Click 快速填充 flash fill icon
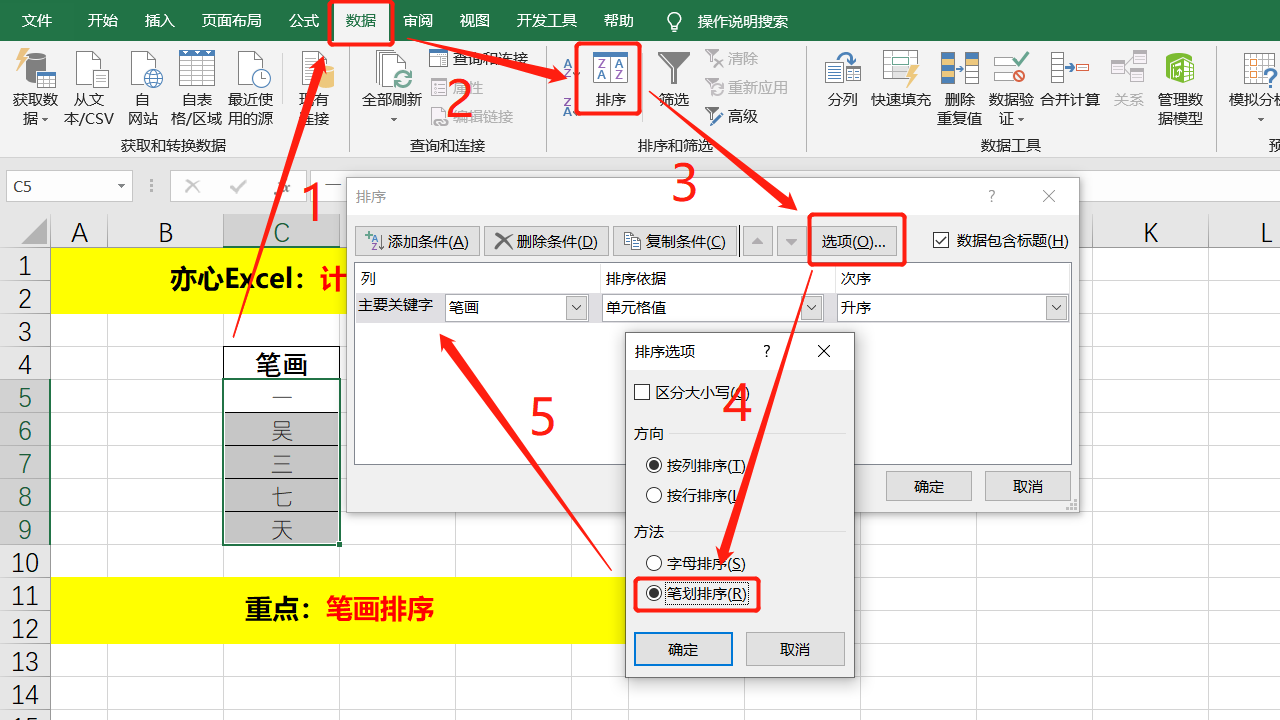Screen dimensions: 1280x720 click(900, 68)
